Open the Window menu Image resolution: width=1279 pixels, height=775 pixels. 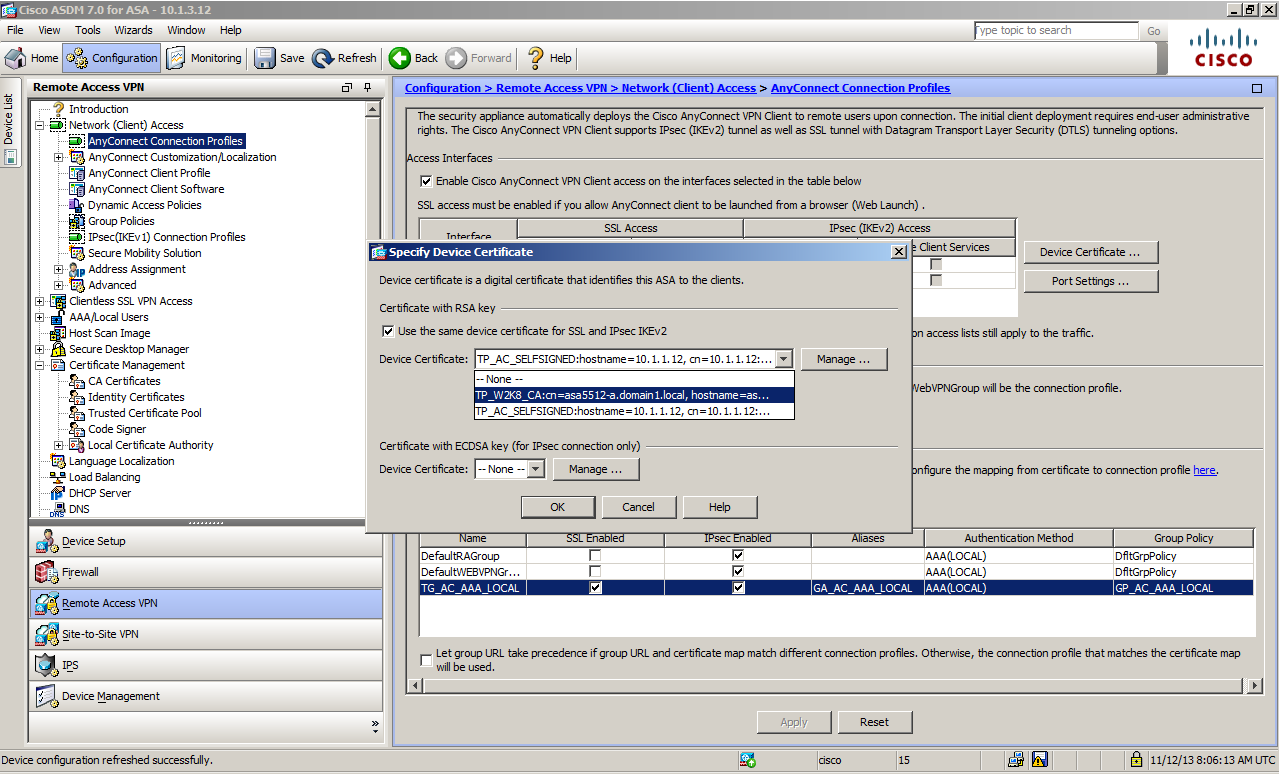[187, 30]
